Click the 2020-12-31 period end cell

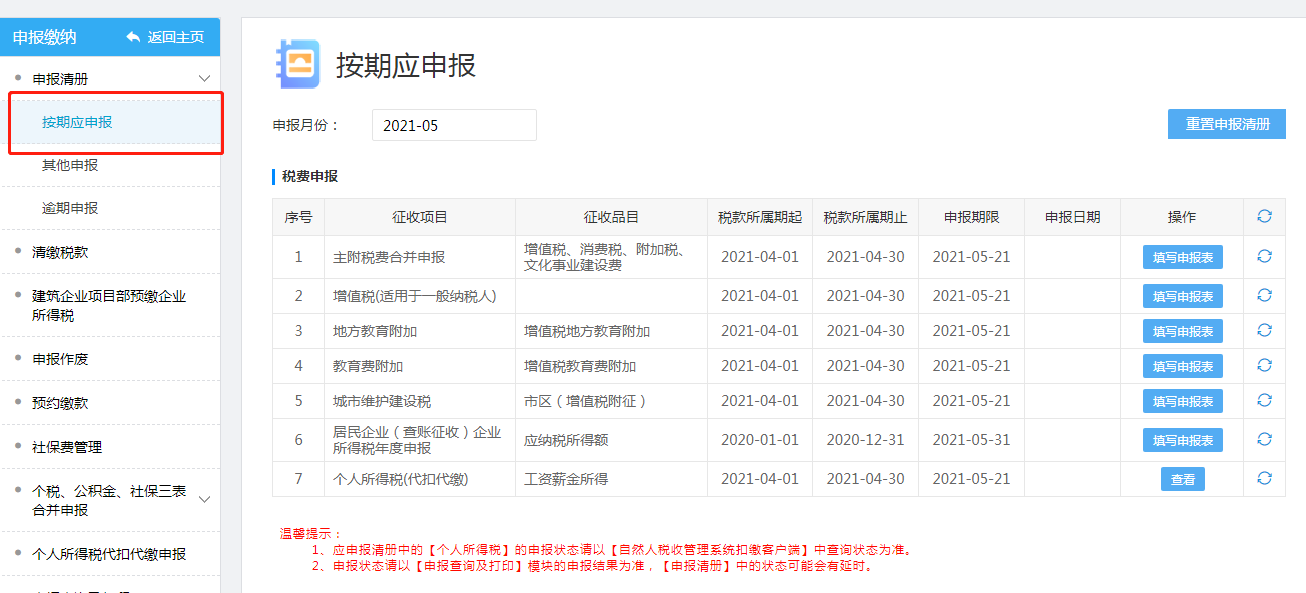pyautogui.click(x=865, y=440)
